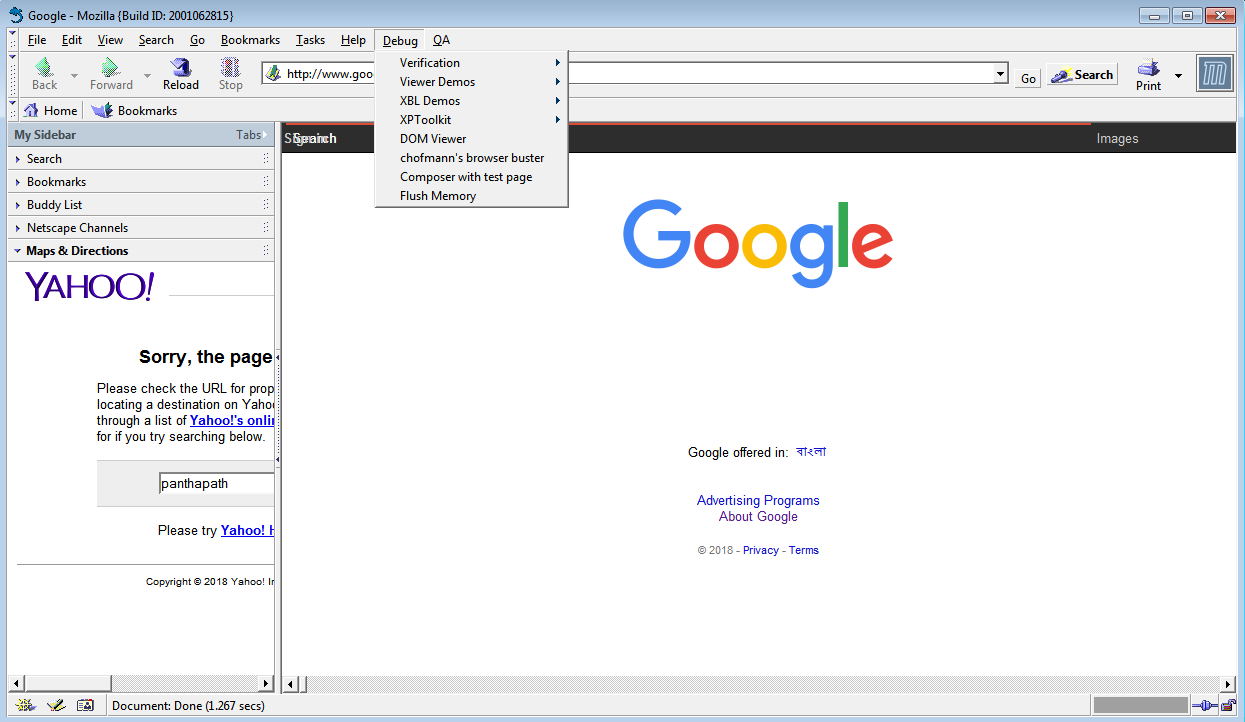Open the Tasks menu
The height and width of the screenshot is (722, 1245).
[309, 40]
